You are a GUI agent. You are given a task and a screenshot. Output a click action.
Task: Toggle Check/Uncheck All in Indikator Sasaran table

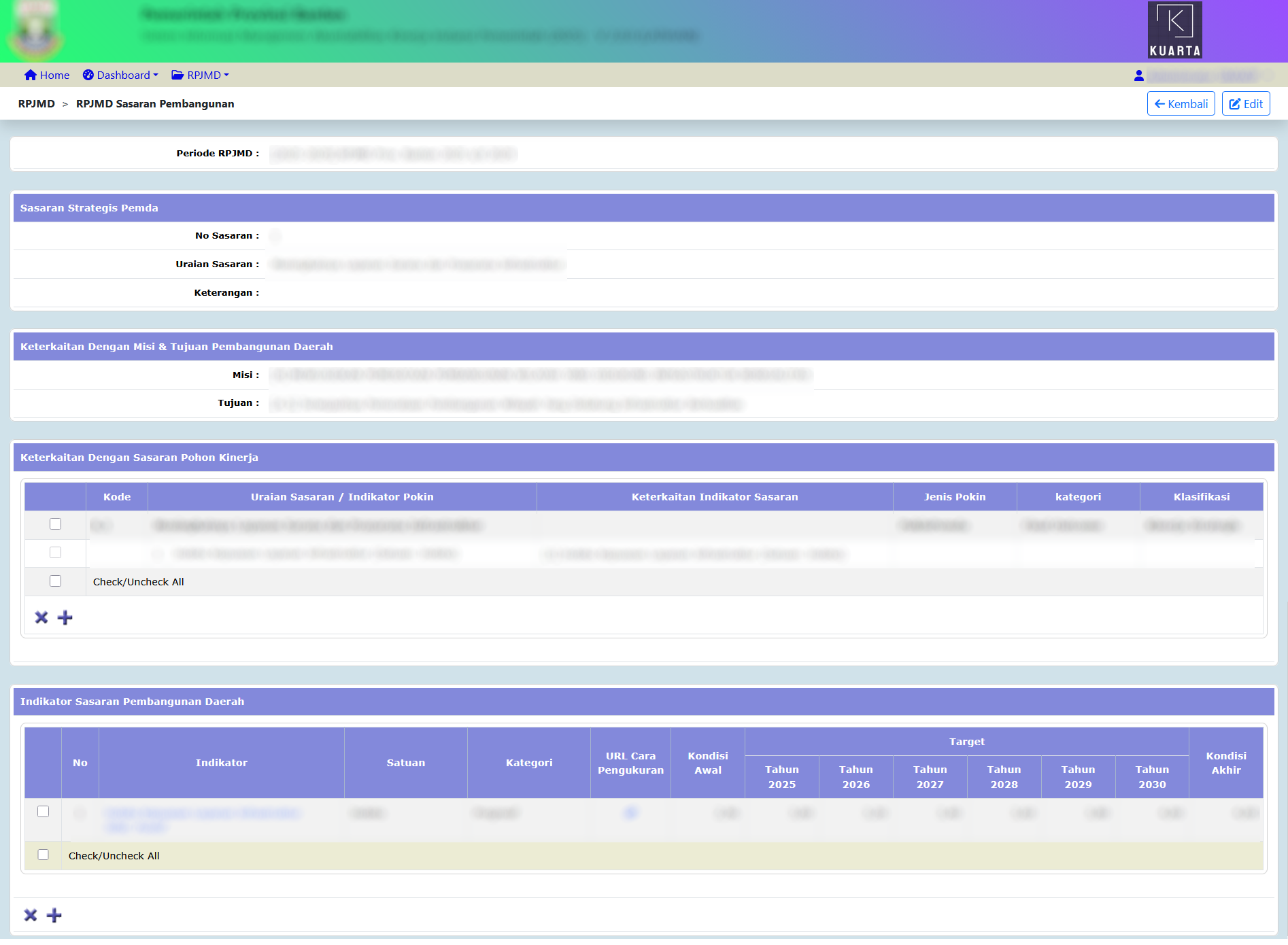pyautogui.click(x=44, y=855)
